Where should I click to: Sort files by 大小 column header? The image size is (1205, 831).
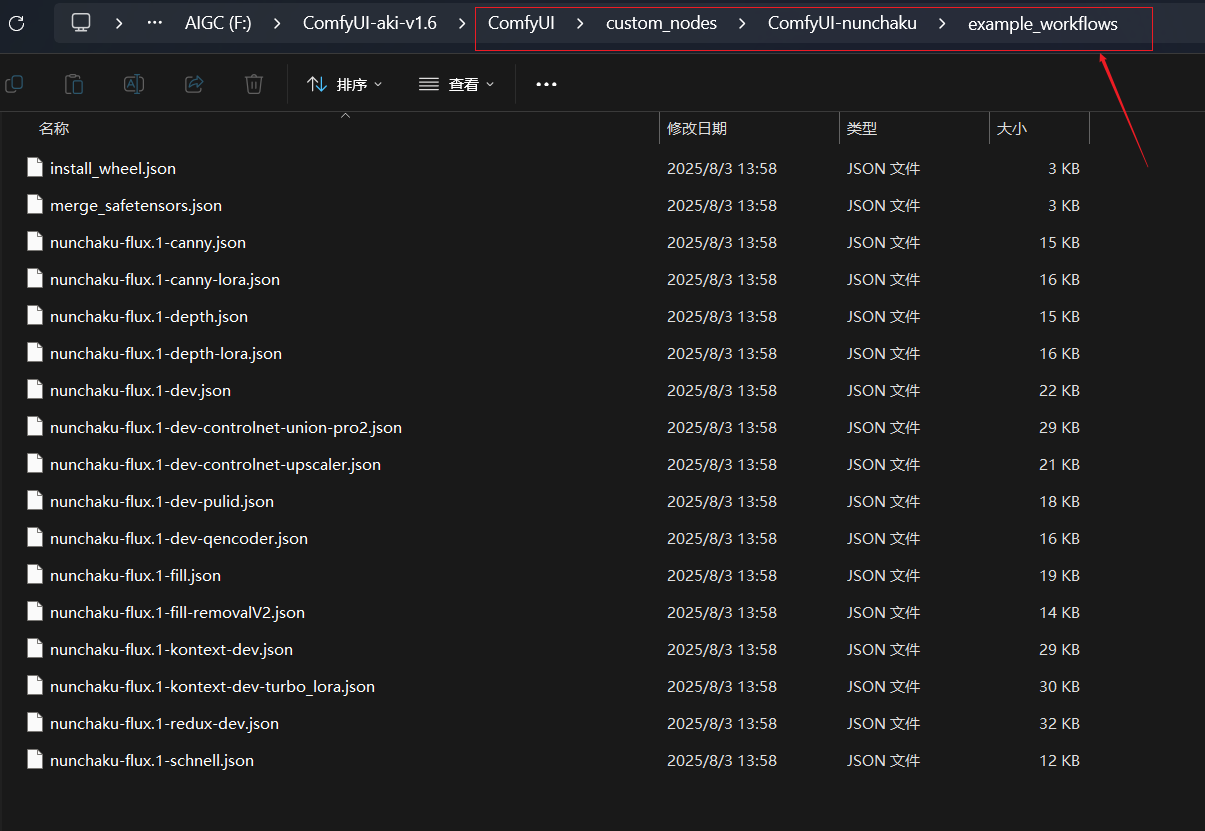(x=1012, y=128)
